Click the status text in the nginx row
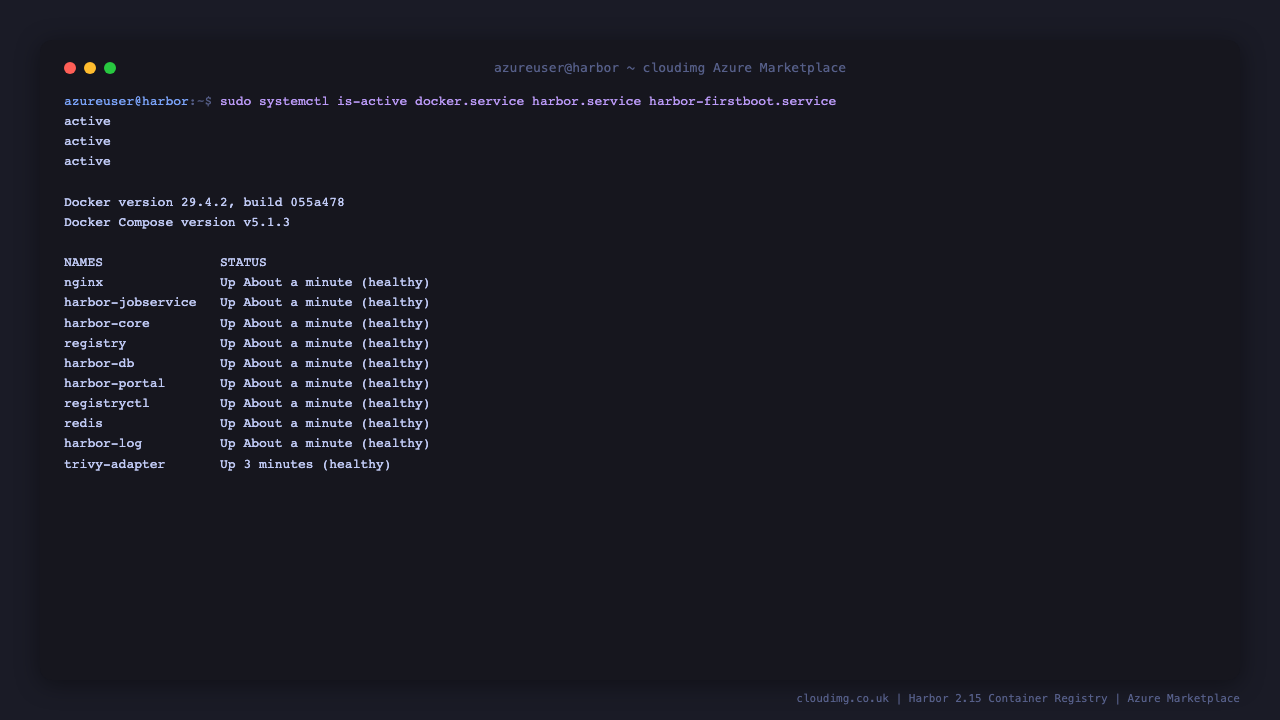This screenshot has width=1280, height=720. tap(325, 282)
